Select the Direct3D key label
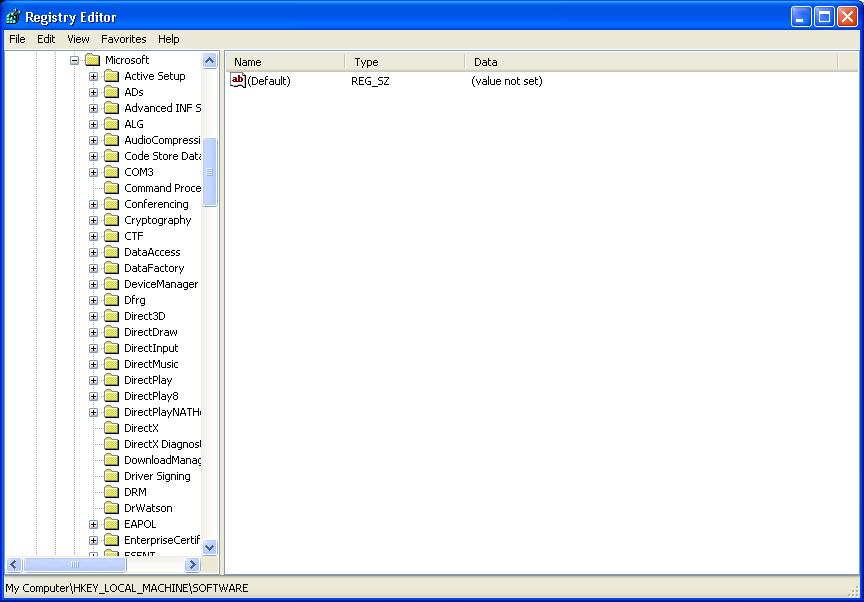This screenshot has height=602, width=864. pyautogui.click(x=144, y=316)
